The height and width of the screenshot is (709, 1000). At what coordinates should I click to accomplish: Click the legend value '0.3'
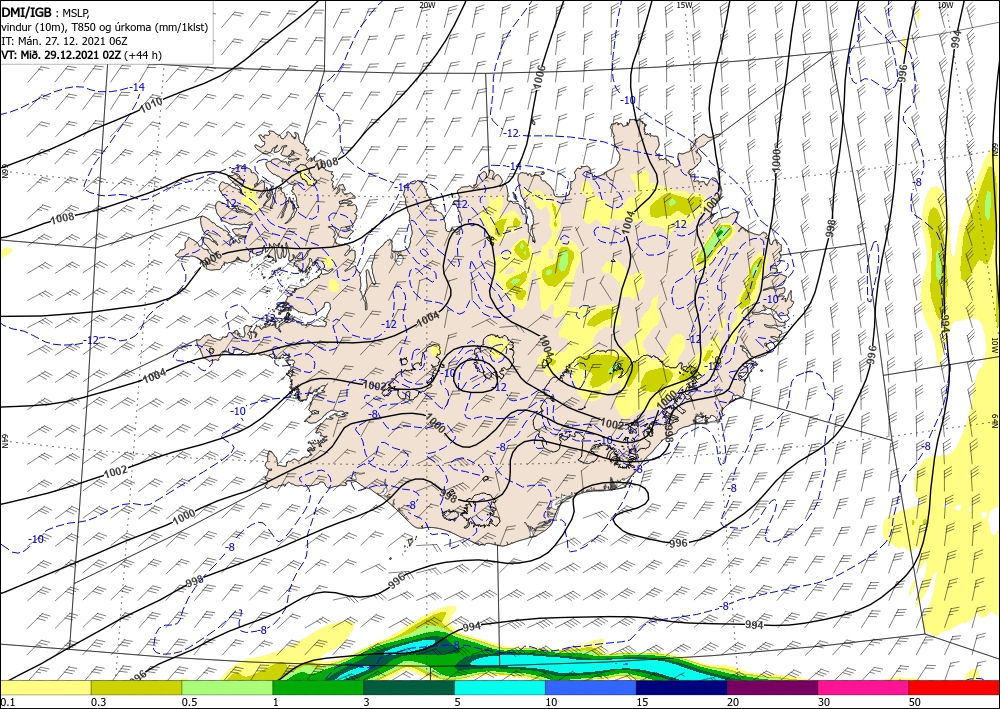point(98,702)
